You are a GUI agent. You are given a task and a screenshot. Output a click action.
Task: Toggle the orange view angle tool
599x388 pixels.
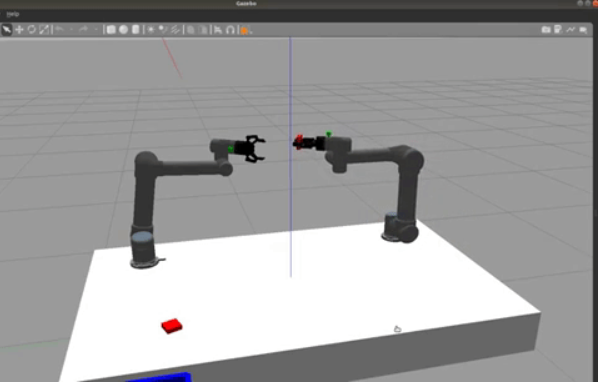click(x=245, y=30)
